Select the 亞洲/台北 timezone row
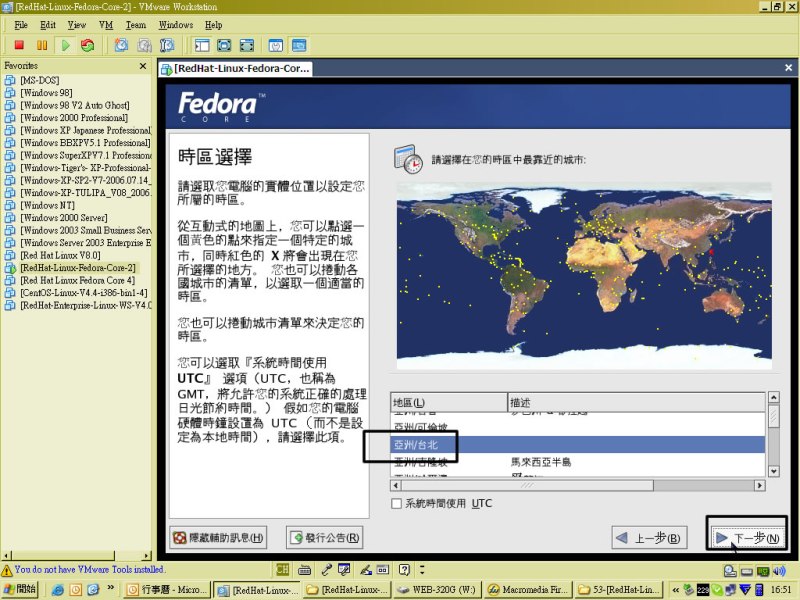800x600 pixels. (x=578, y=445)
